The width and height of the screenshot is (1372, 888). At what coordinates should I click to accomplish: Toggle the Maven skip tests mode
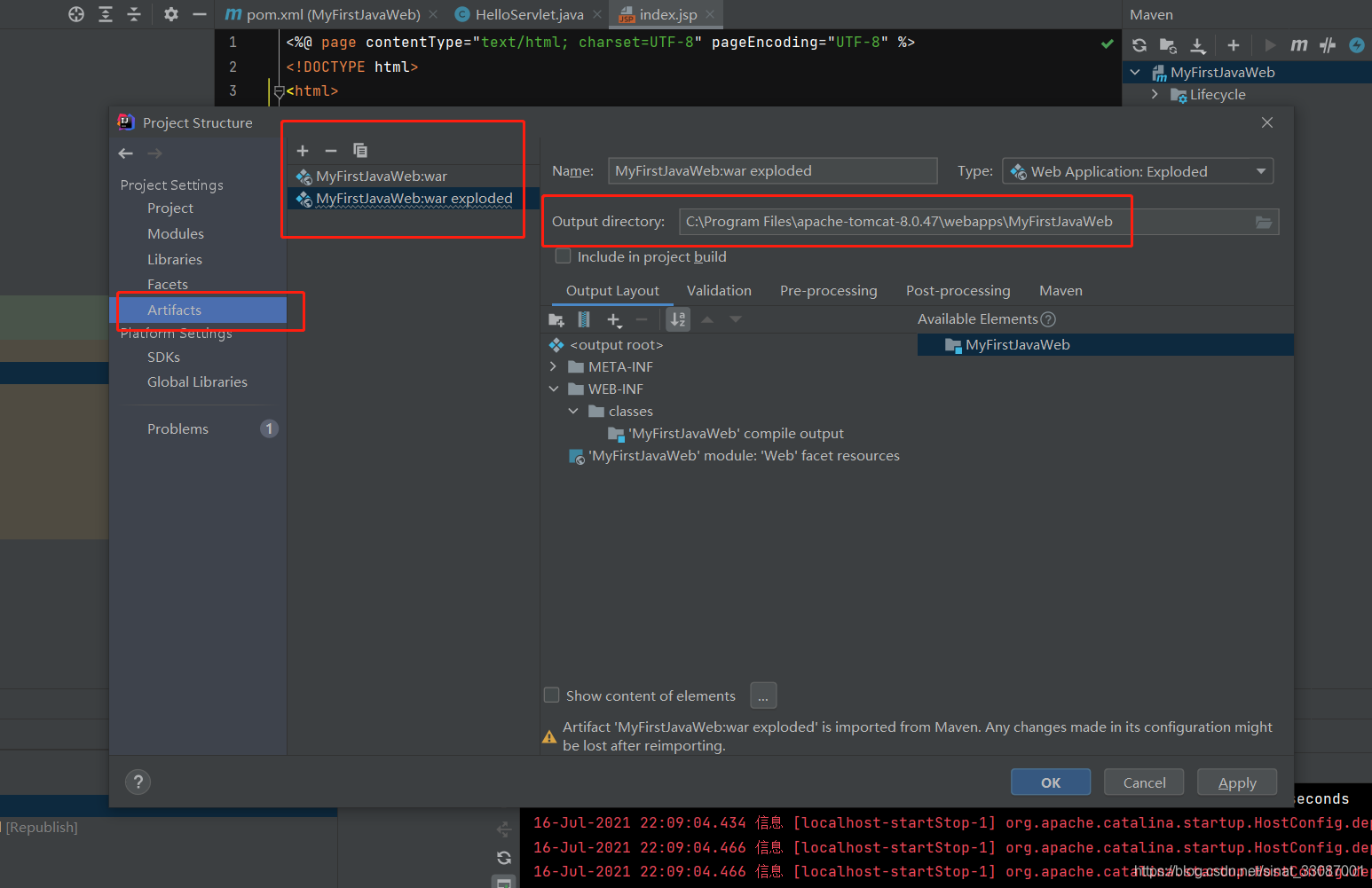[1356, 45]
